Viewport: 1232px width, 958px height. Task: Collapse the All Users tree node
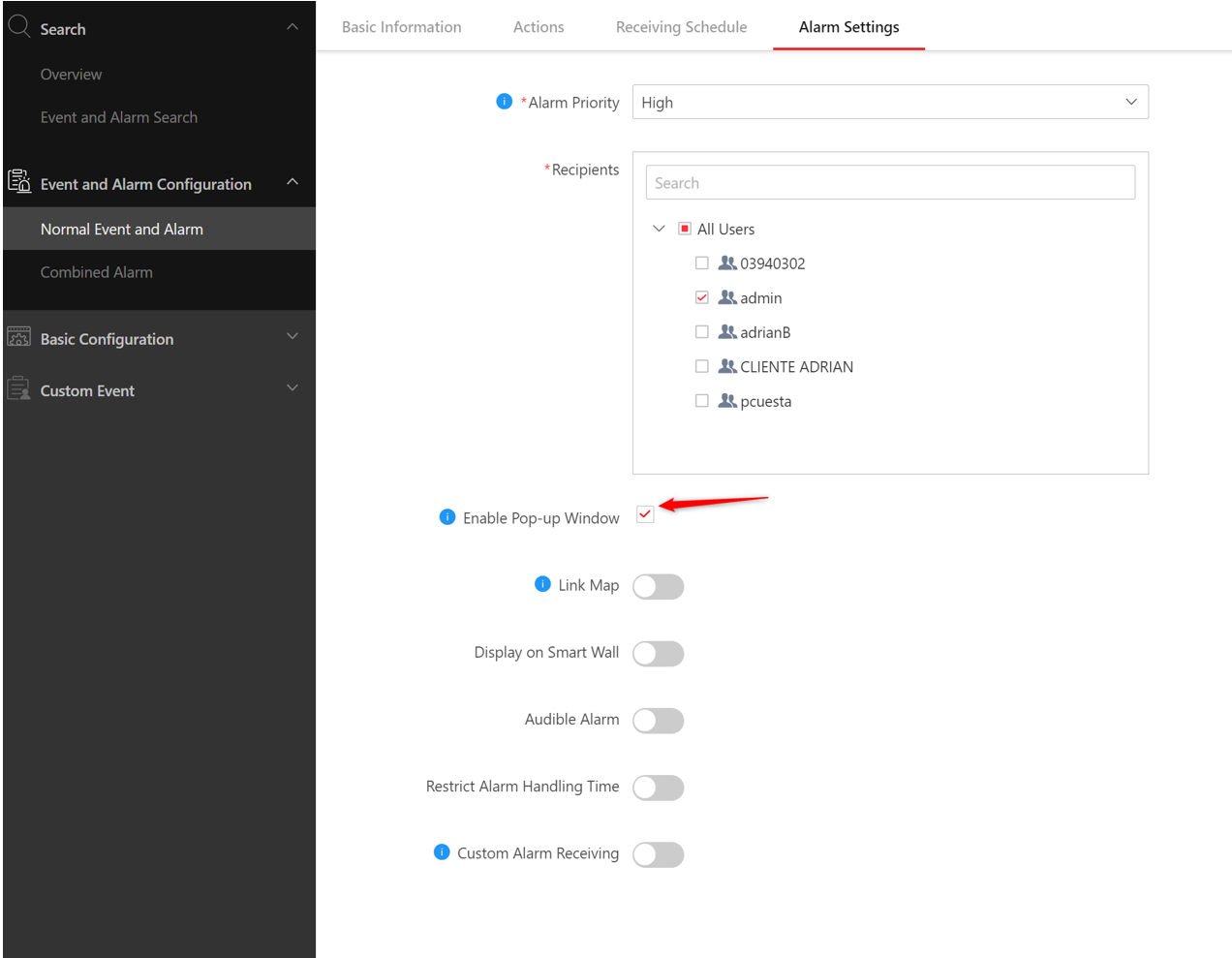pos(659,229)
